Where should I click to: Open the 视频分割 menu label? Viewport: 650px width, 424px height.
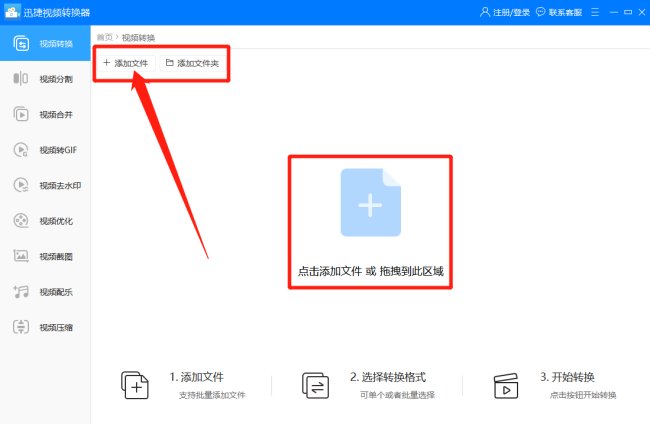click(x=56, y=79)
